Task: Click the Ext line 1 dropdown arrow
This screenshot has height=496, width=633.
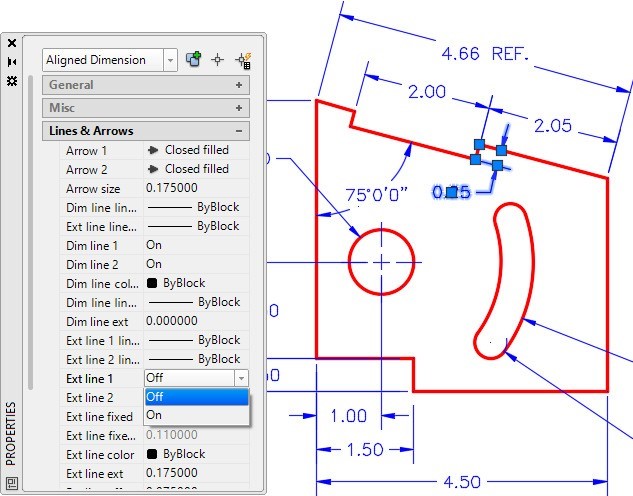Action: 241,378
